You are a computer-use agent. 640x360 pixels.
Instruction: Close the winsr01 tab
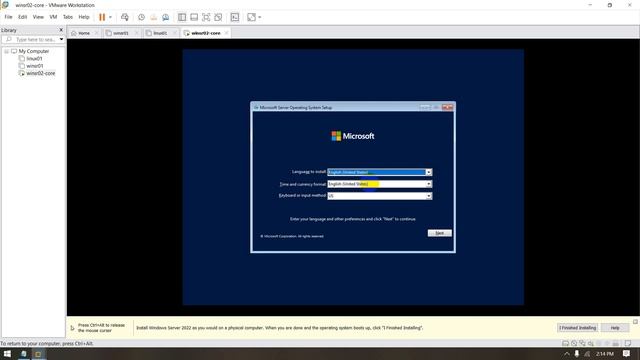136,33
